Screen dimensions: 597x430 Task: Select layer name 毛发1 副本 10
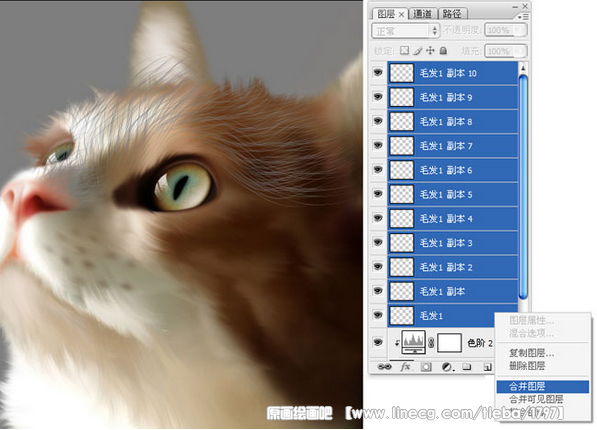tap(448, 73)
